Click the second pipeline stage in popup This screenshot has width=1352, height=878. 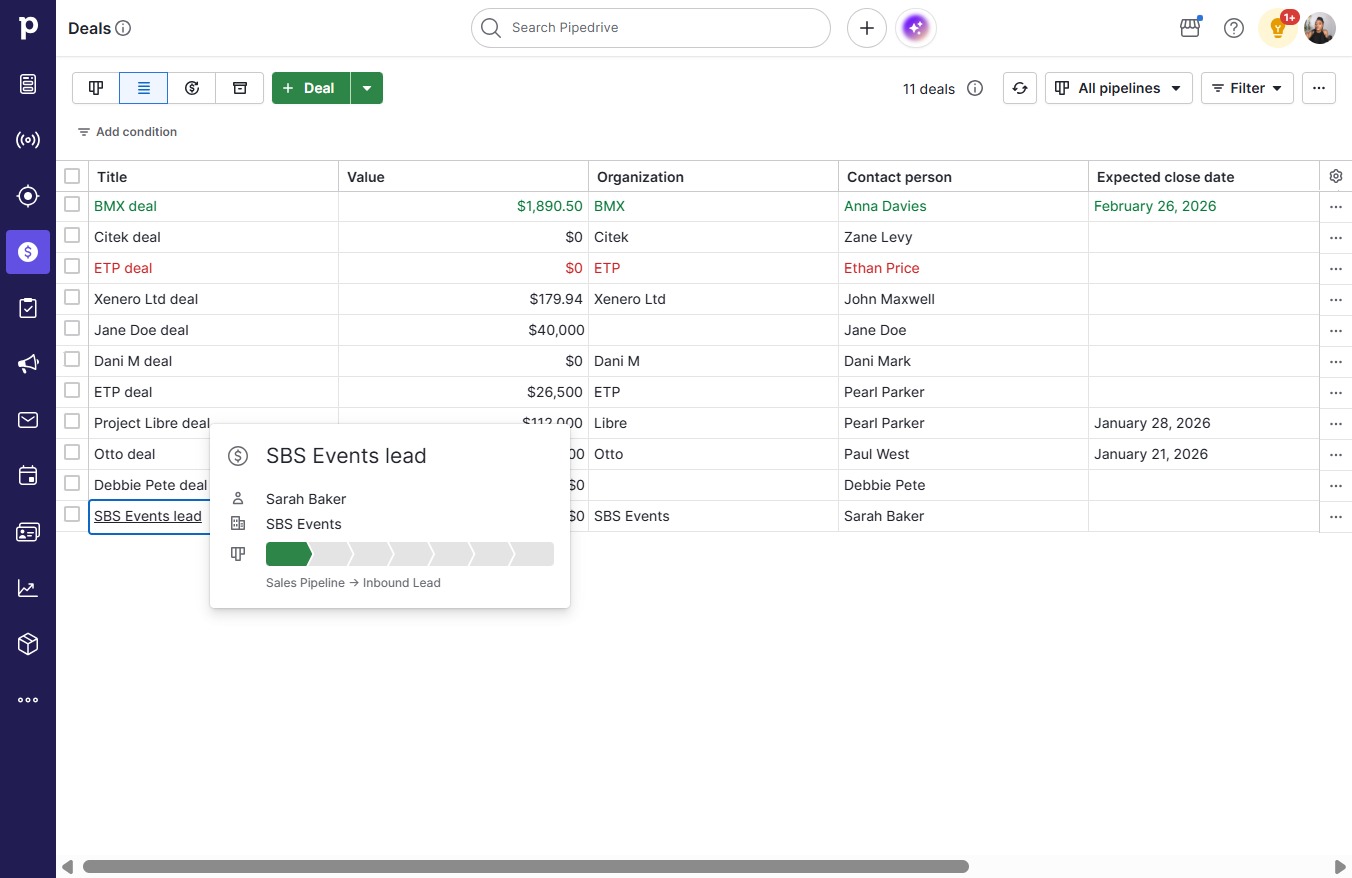coord(331,554)
